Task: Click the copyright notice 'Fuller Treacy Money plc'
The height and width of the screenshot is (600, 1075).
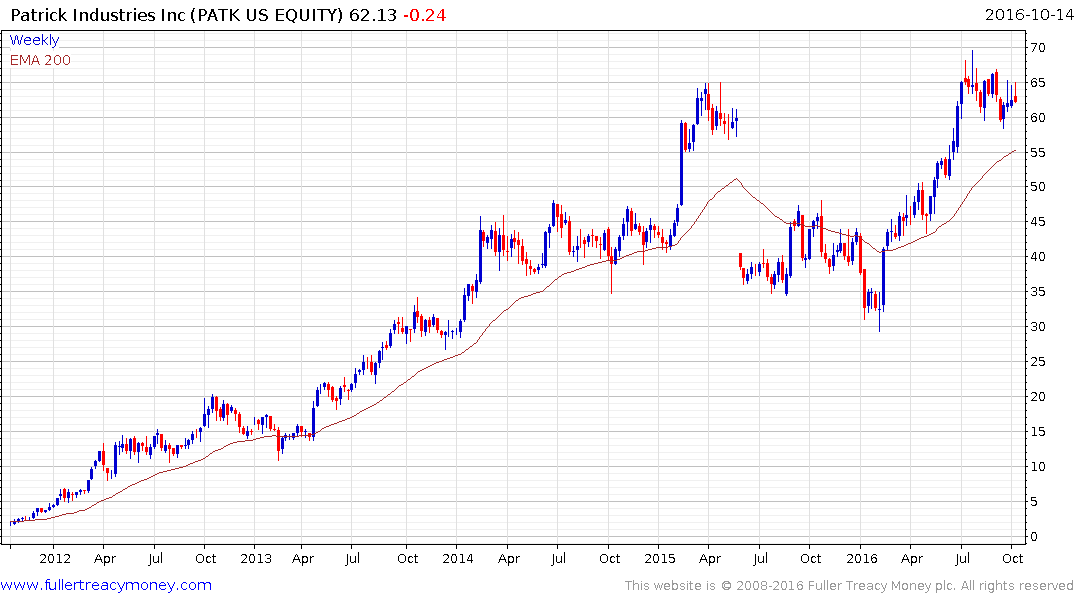Action: click(x=881, y=586)
